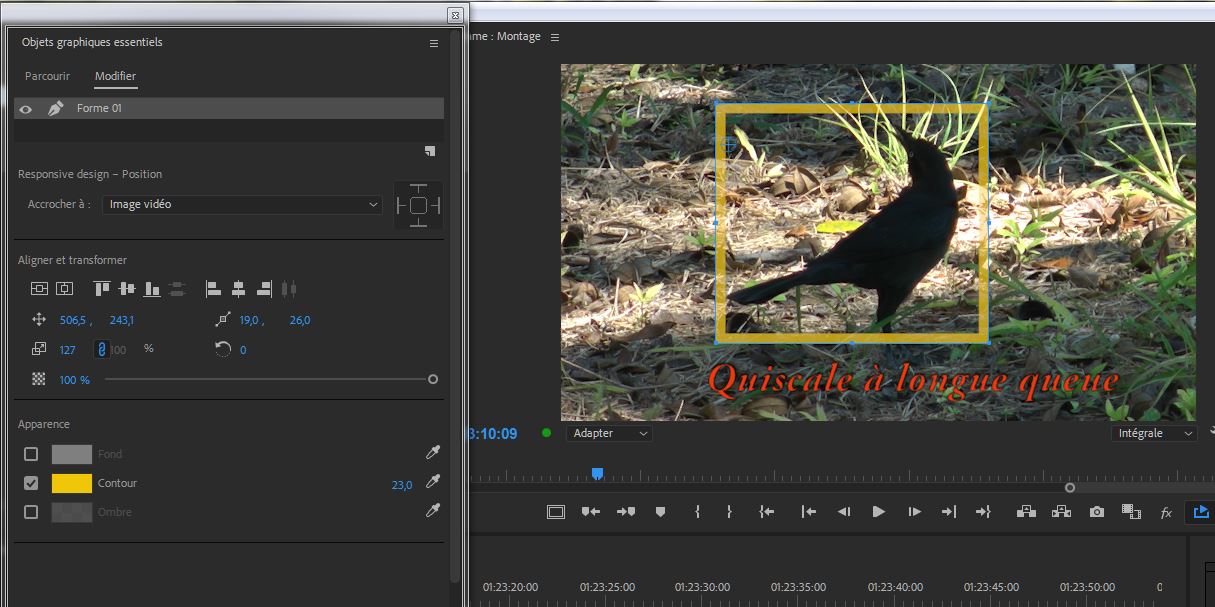
Task: Enable the Fond fill checkbox
Action: [x=31, y=454]
